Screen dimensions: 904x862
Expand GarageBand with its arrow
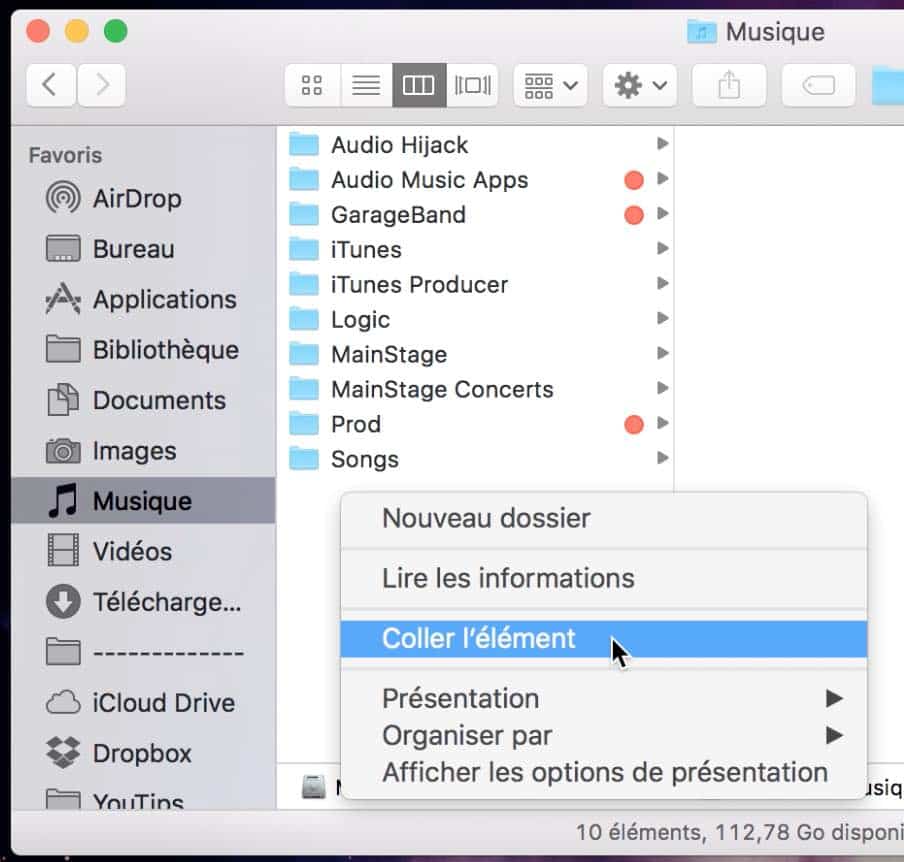pos(663,213)
